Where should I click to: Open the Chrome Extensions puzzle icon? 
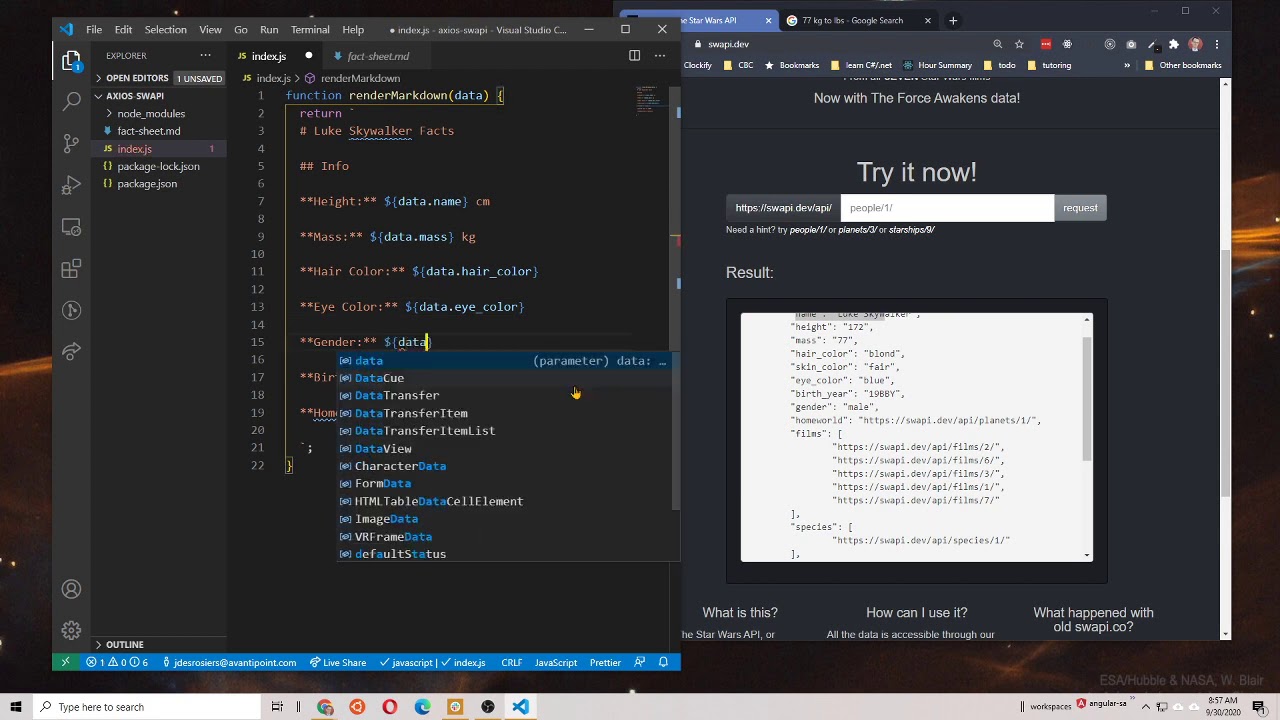point(1174,44)
